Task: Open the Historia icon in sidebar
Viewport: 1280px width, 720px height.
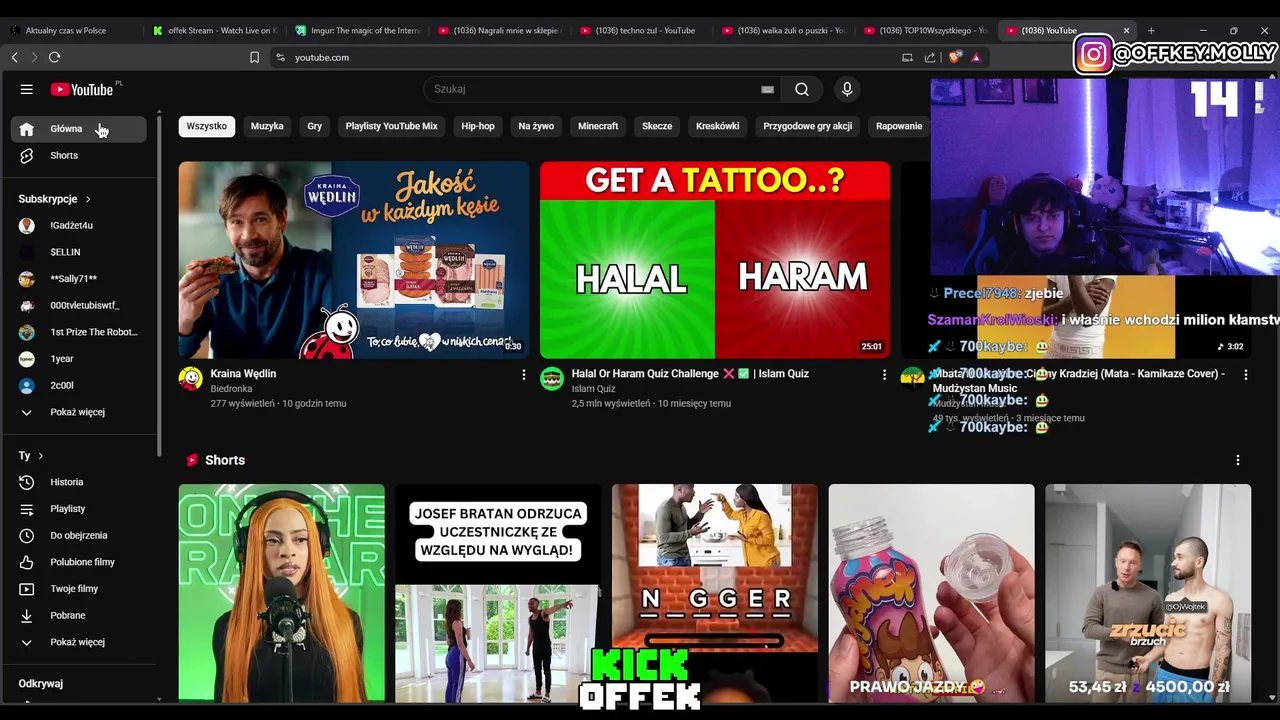Action: 27,482
